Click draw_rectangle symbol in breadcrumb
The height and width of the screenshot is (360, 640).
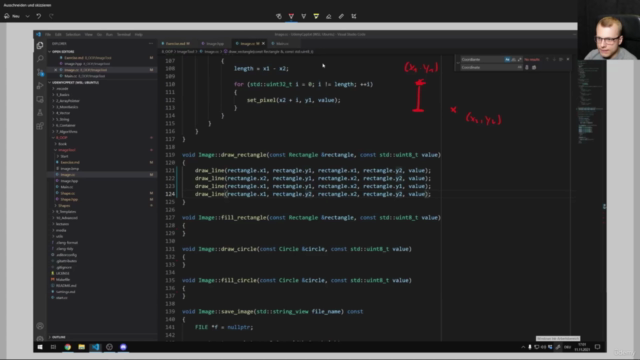coord(268,52)
